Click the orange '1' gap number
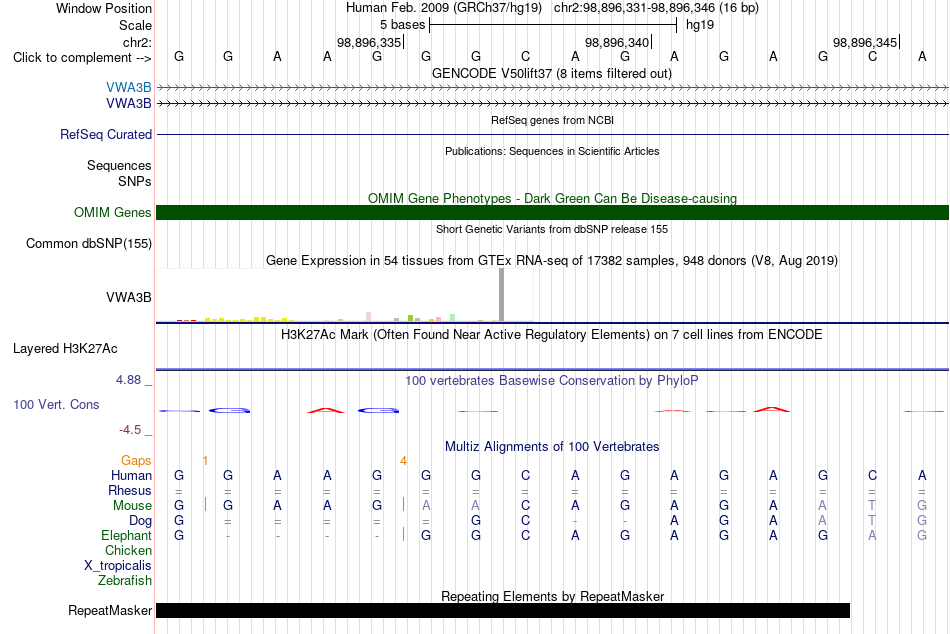 tap(205, 461)
